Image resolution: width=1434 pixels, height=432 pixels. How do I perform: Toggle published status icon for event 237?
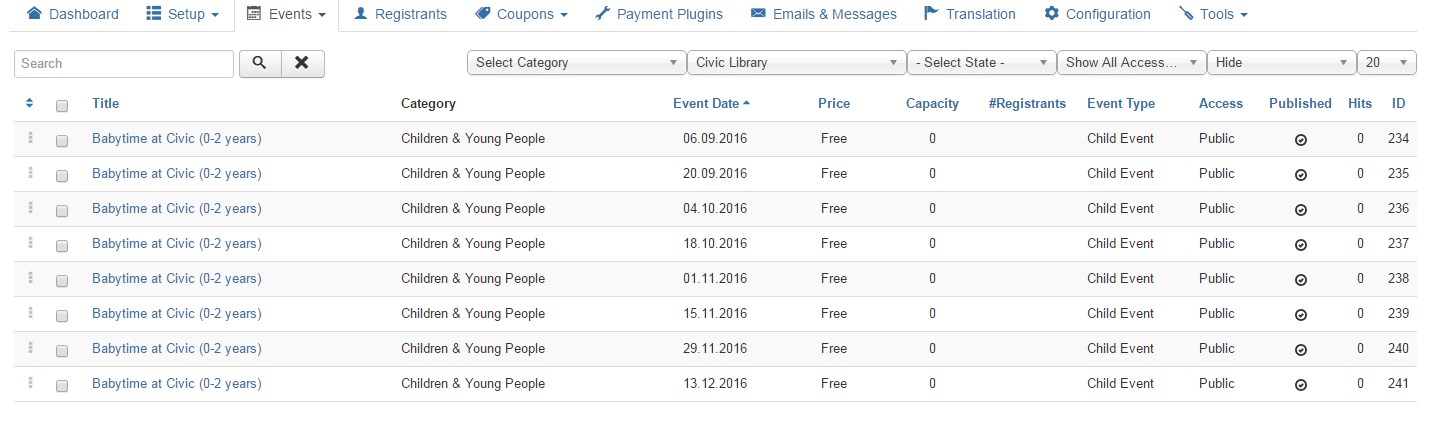tap(1300, 245)
